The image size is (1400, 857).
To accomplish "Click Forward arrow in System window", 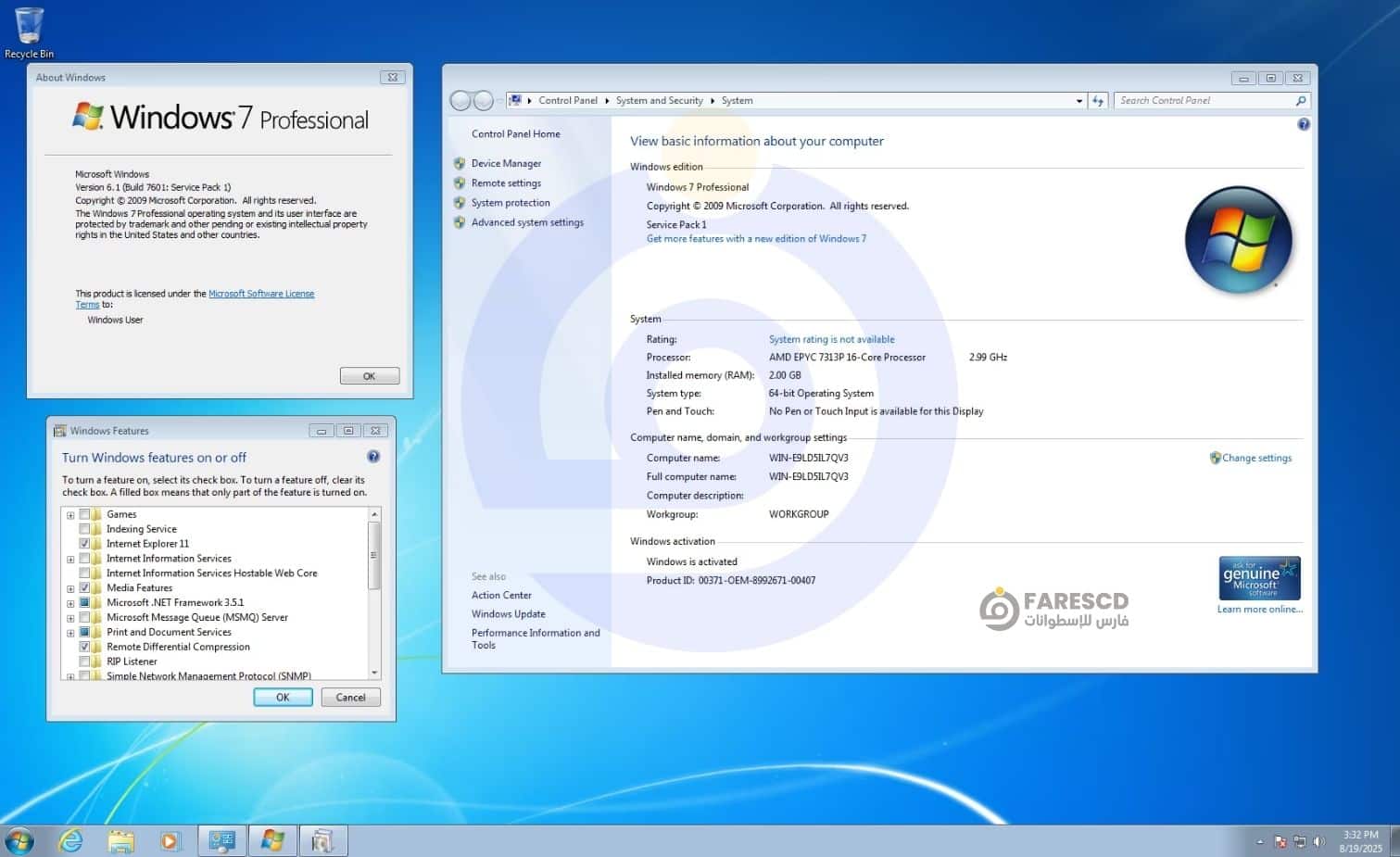I will tap(484, 100).
